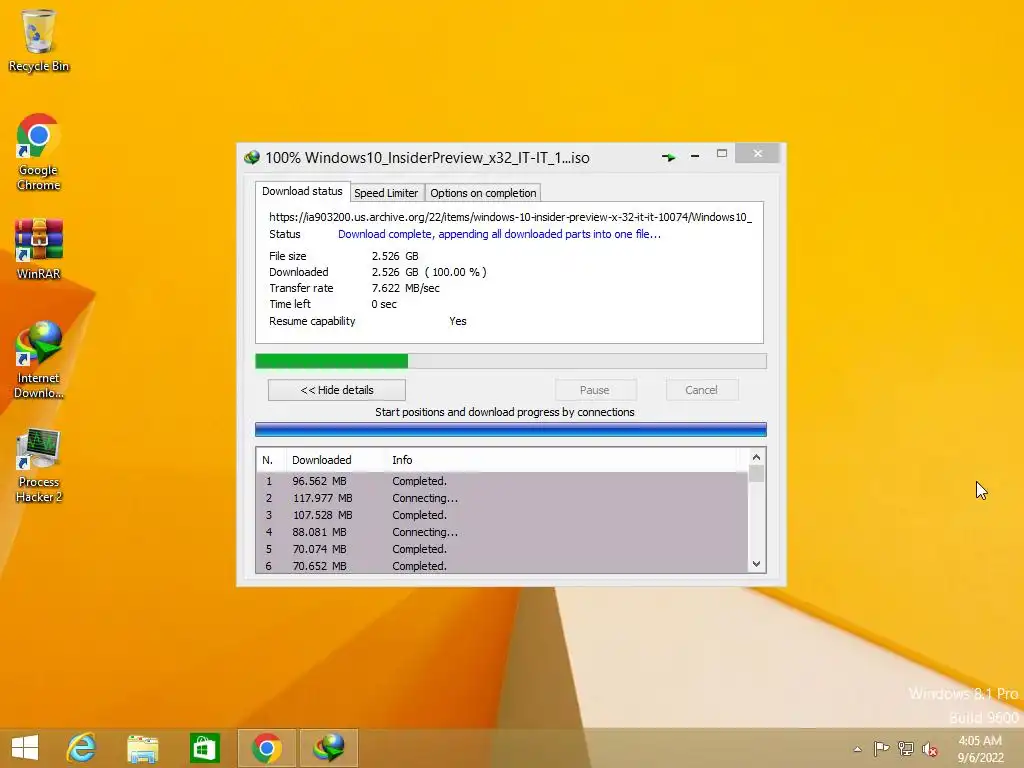This screenshot has width=1024, height=768.
Task: Open the network tray icon
Action: (x=906, y=748)
